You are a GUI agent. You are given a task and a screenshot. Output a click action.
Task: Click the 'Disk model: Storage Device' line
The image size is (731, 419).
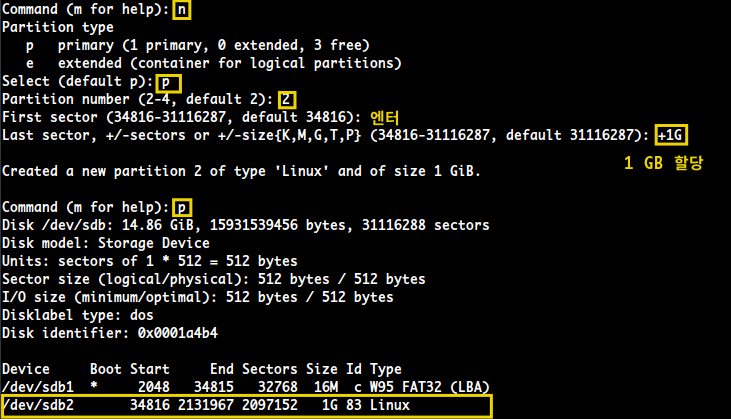coord(106,243)
